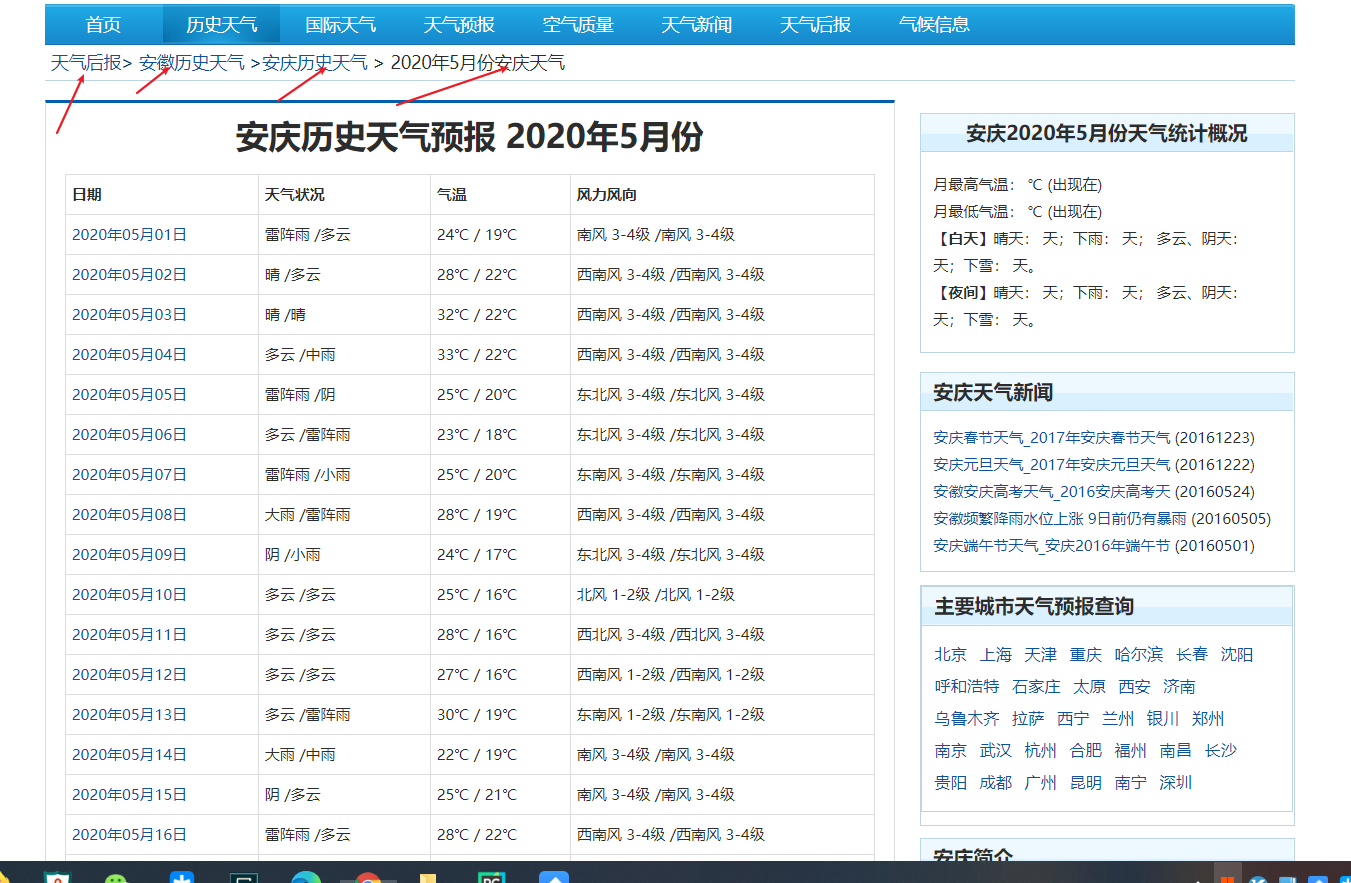Click the 西安 city link
Image resolution: width=1351 pixels, height=883 pixels.
[x=1134, y=687]
